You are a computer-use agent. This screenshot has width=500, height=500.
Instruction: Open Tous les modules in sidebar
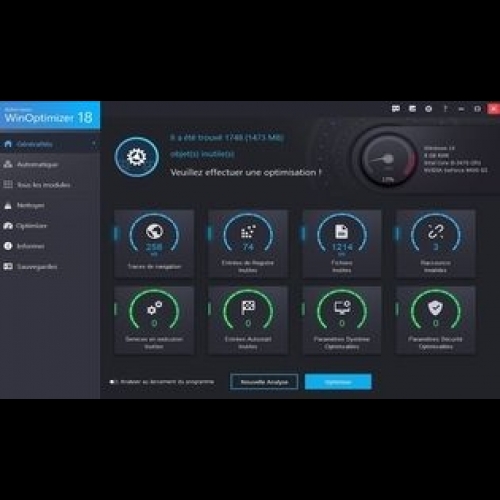click(x=50, y=185)
